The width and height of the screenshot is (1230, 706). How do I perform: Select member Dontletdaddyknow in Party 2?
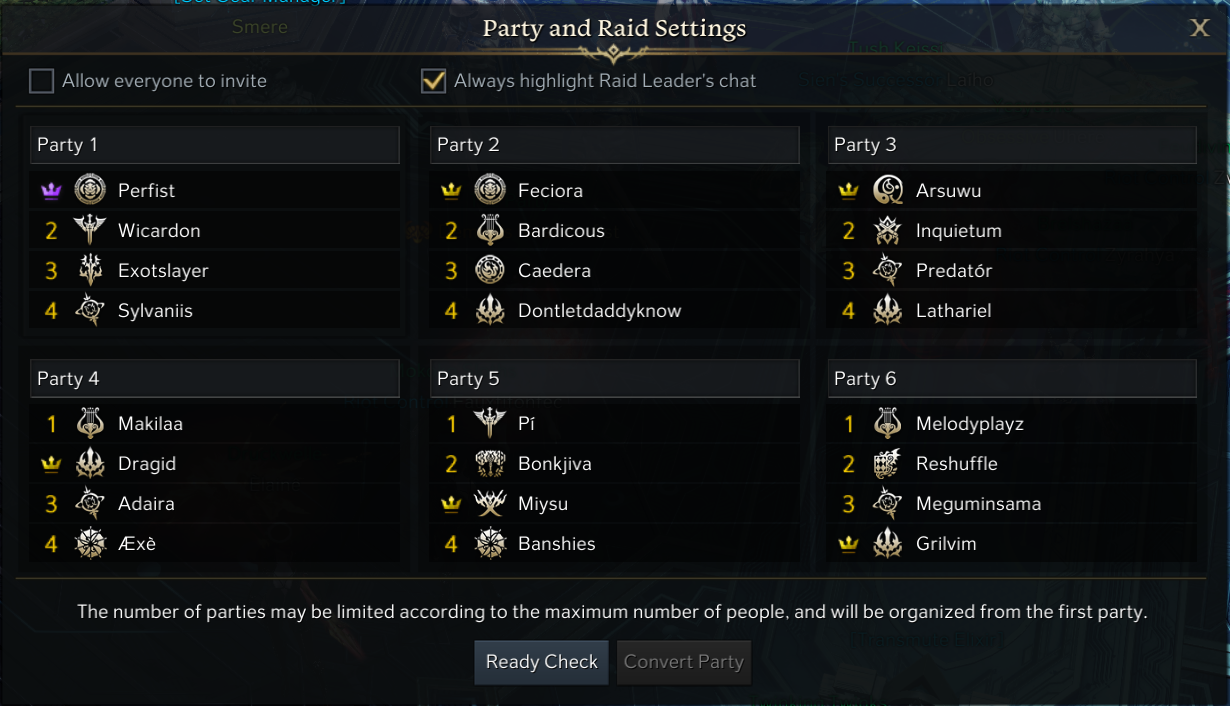pyautogui.click(x=599, y=311)
